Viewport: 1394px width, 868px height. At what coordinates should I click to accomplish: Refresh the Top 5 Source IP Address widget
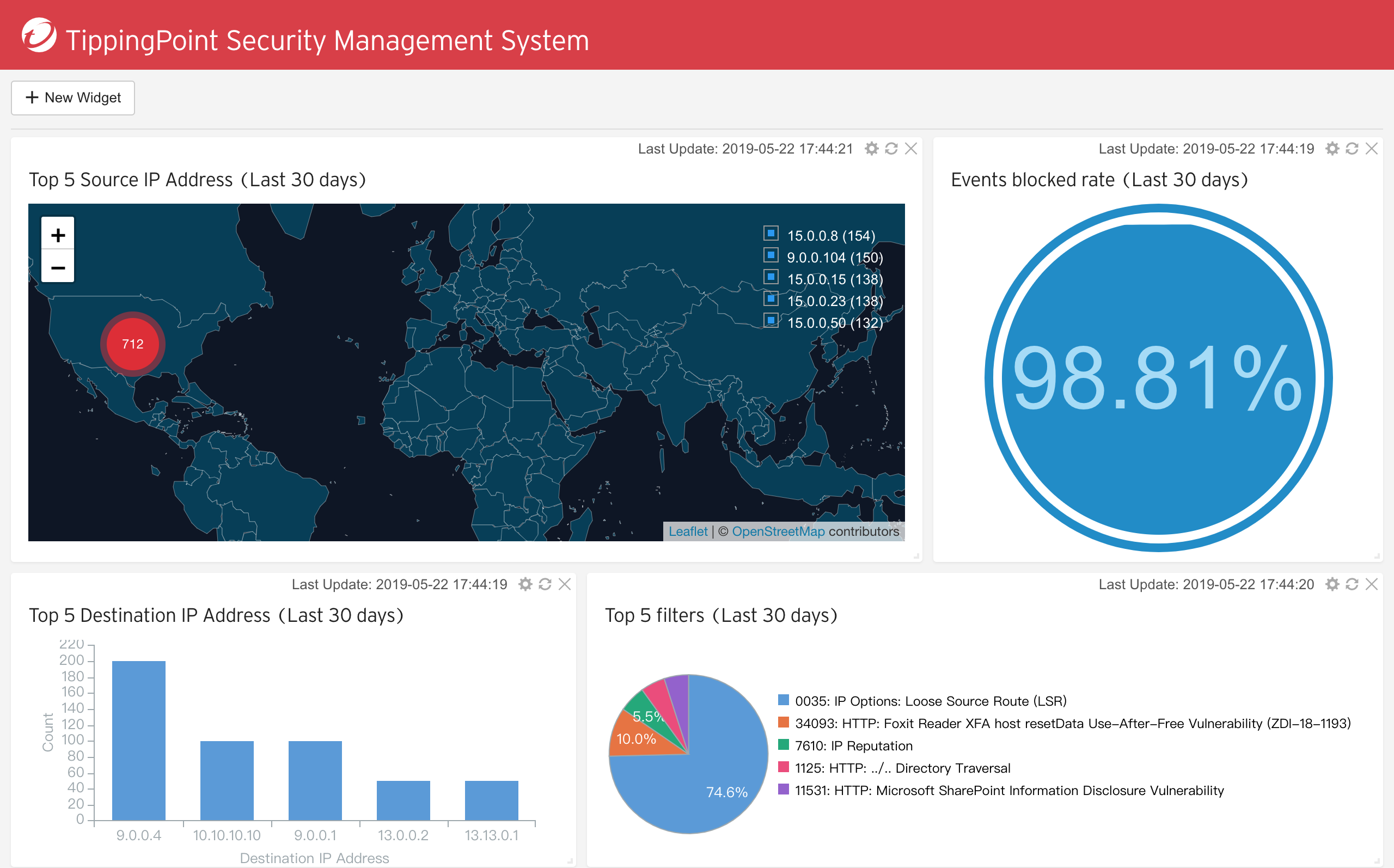tap(891, 148)
